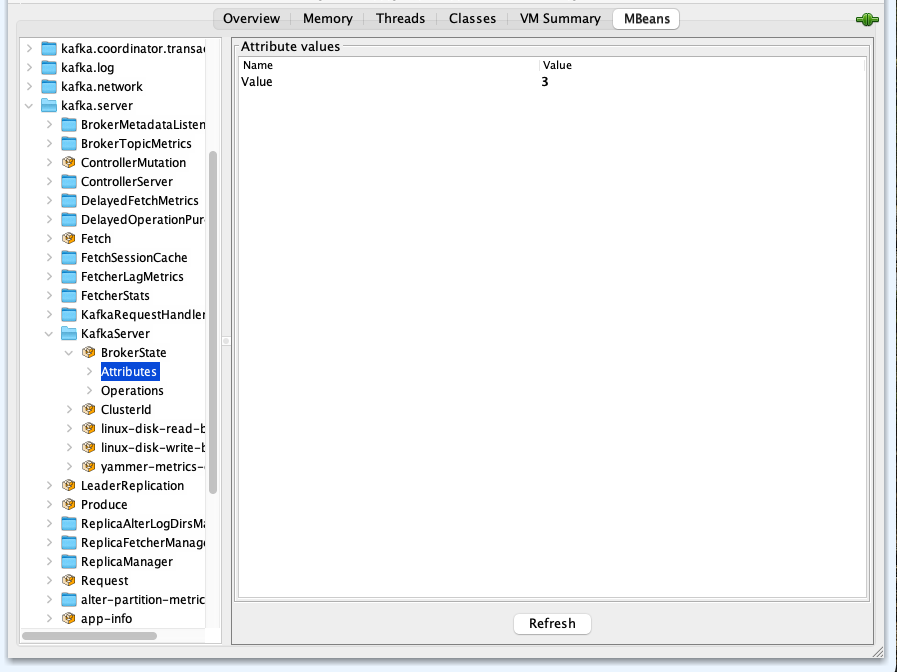Click the attribute value 3 cell
The image size is (897, 672).
702,82
